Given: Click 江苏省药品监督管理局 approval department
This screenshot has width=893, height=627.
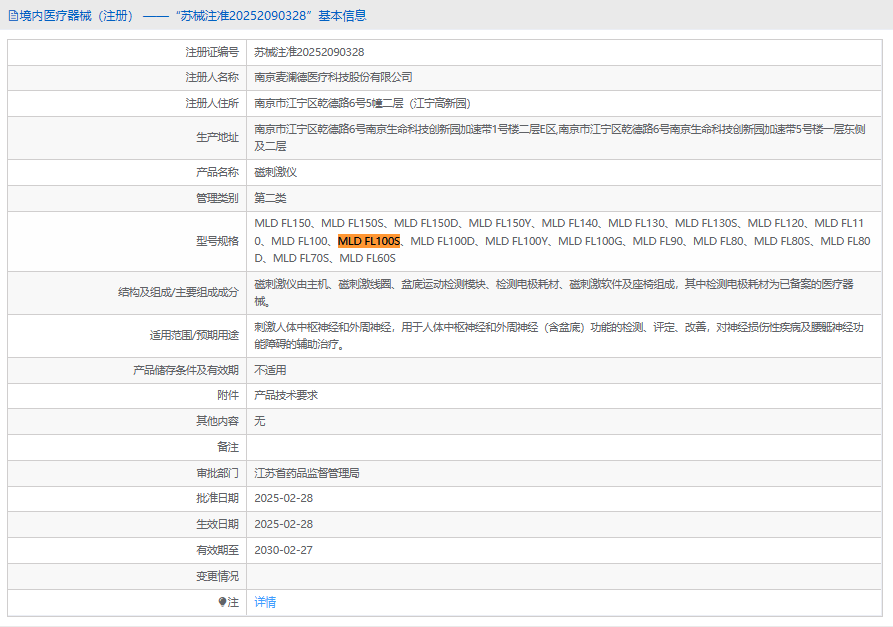Looking at the screenshot, I should [307, 473].
